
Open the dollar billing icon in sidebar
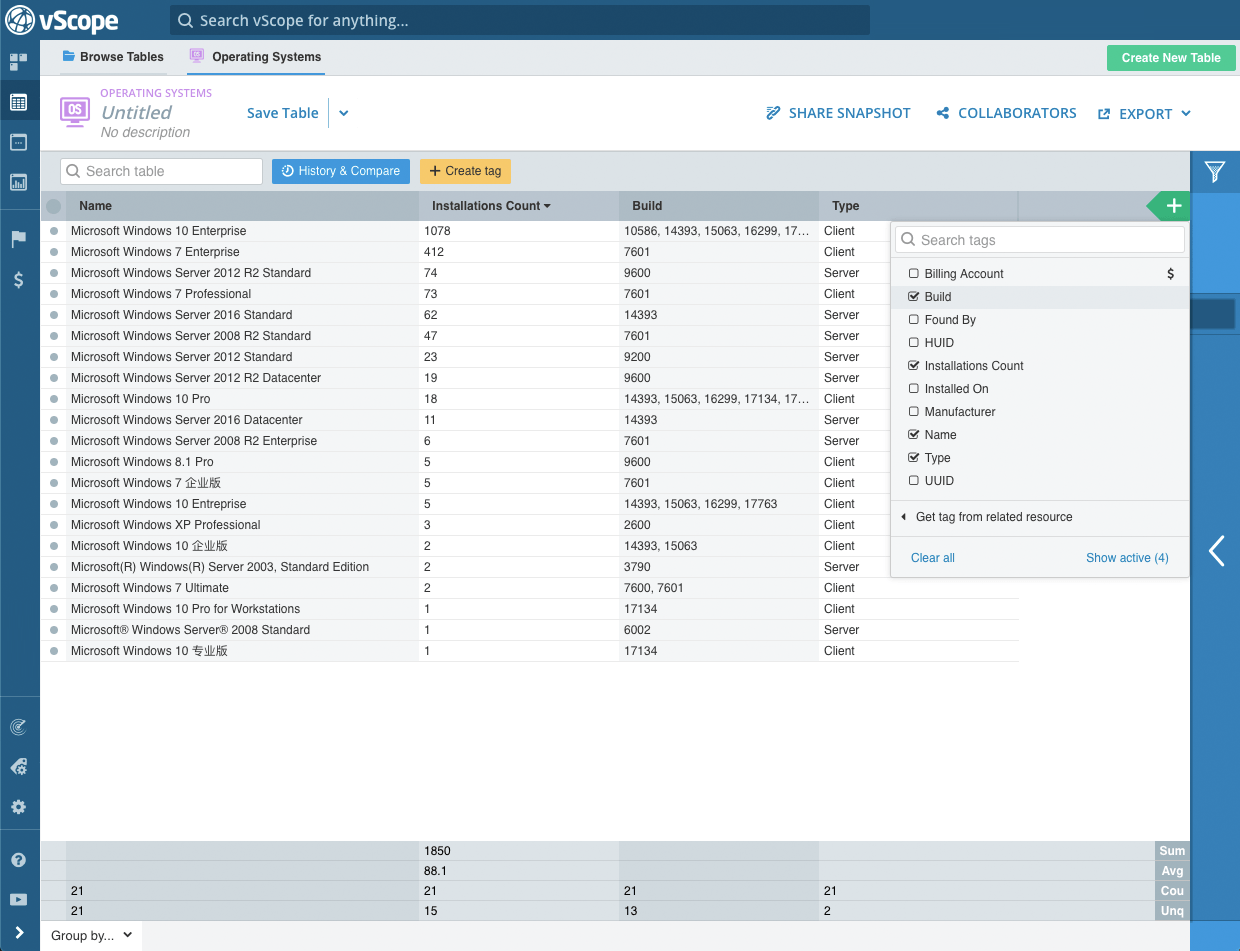tap(18, 280)
